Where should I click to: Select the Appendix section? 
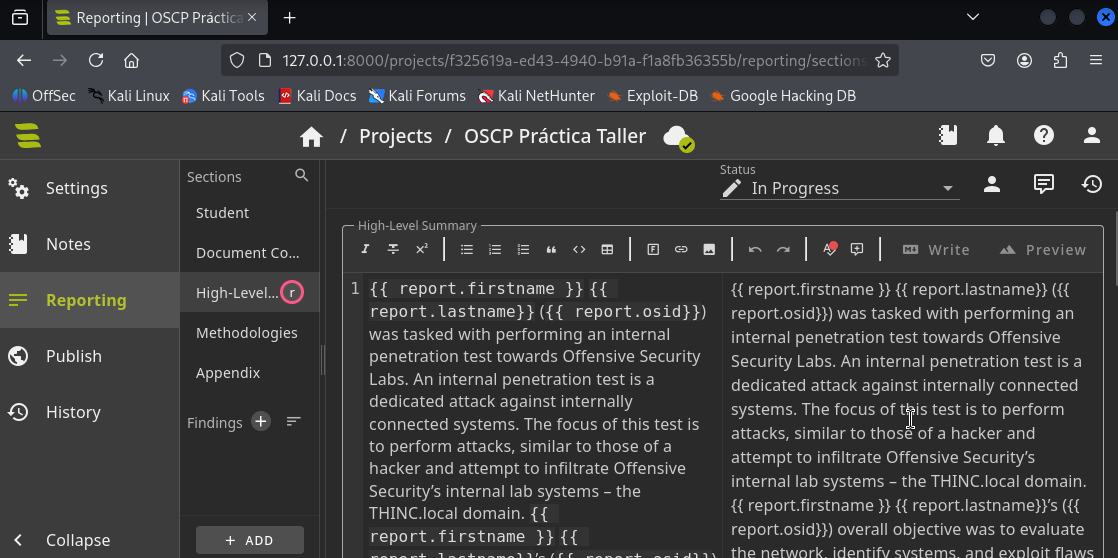[x=250, y=373]
